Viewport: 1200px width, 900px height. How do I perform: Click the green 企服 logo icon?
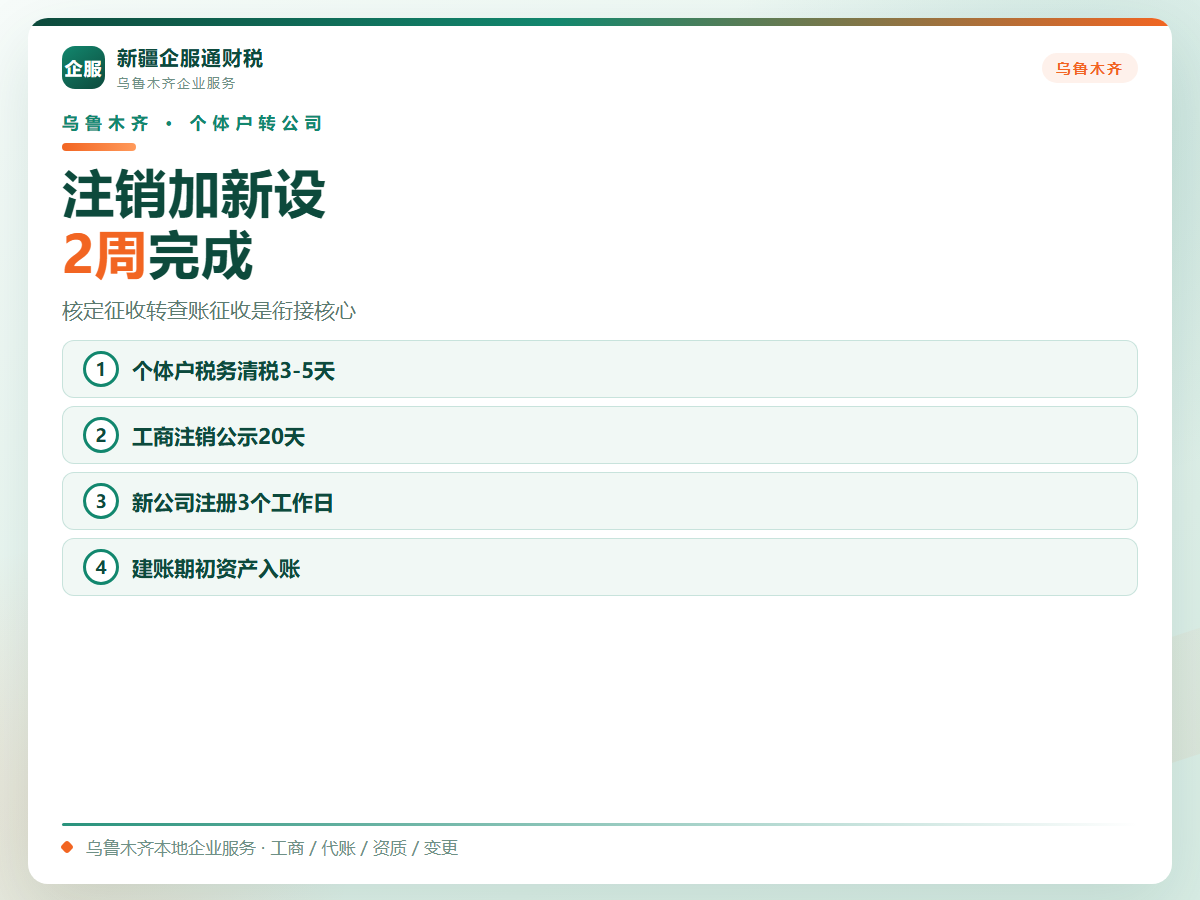click(x=83, y=68)
